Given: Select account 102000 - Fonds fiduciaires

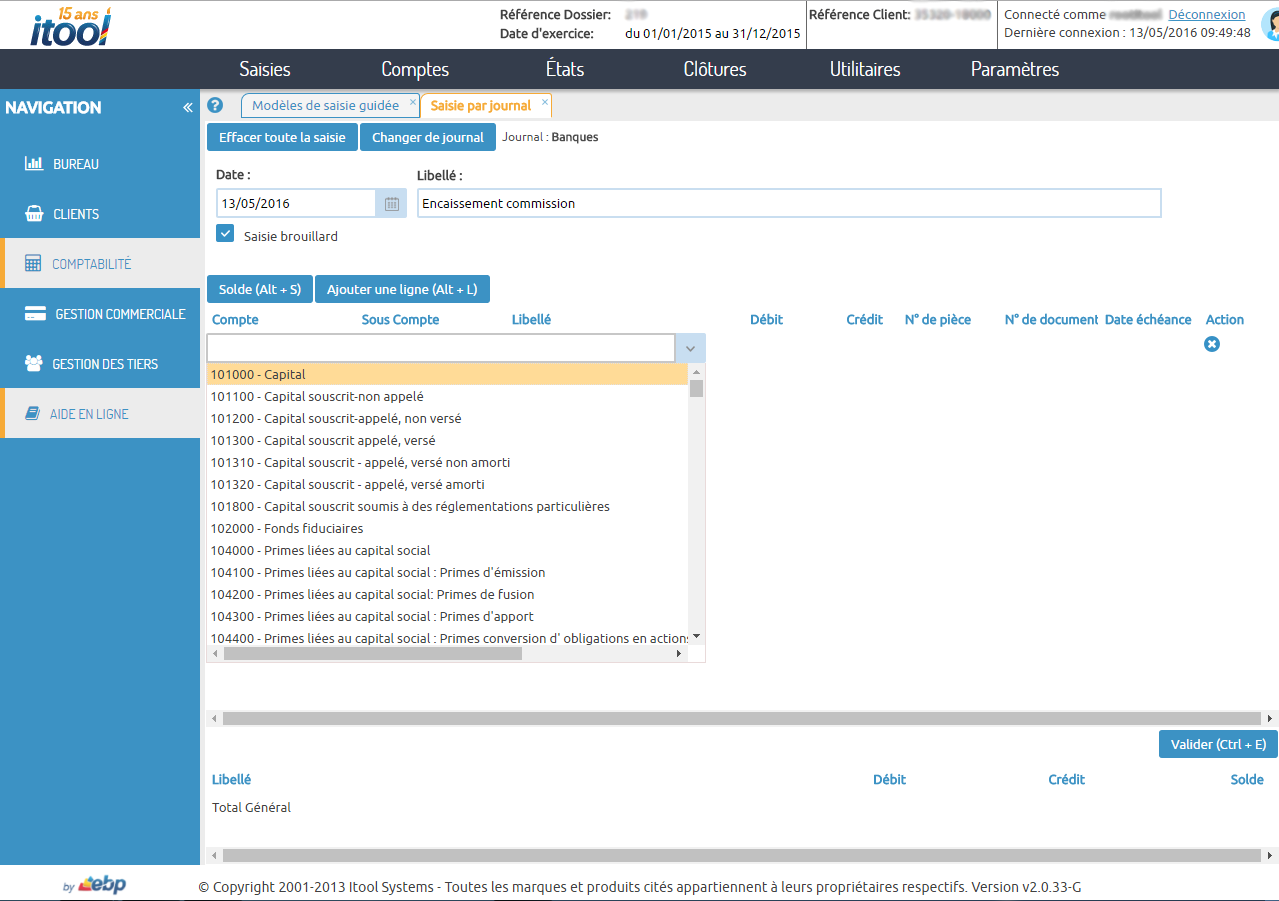Looking at the screenshot, I should (x=287, y=528).
